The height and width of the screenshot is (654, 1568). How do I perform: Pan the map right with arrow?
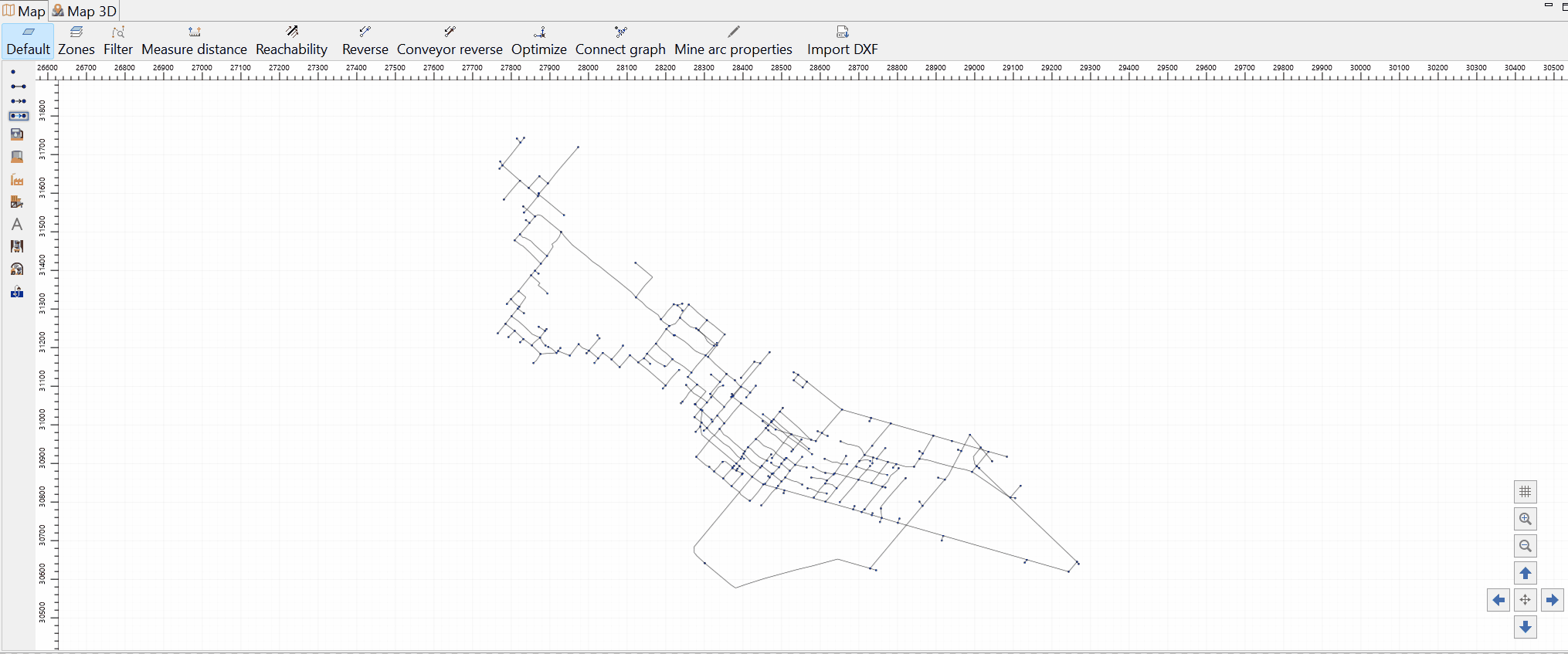click(x=1552, y=600)
